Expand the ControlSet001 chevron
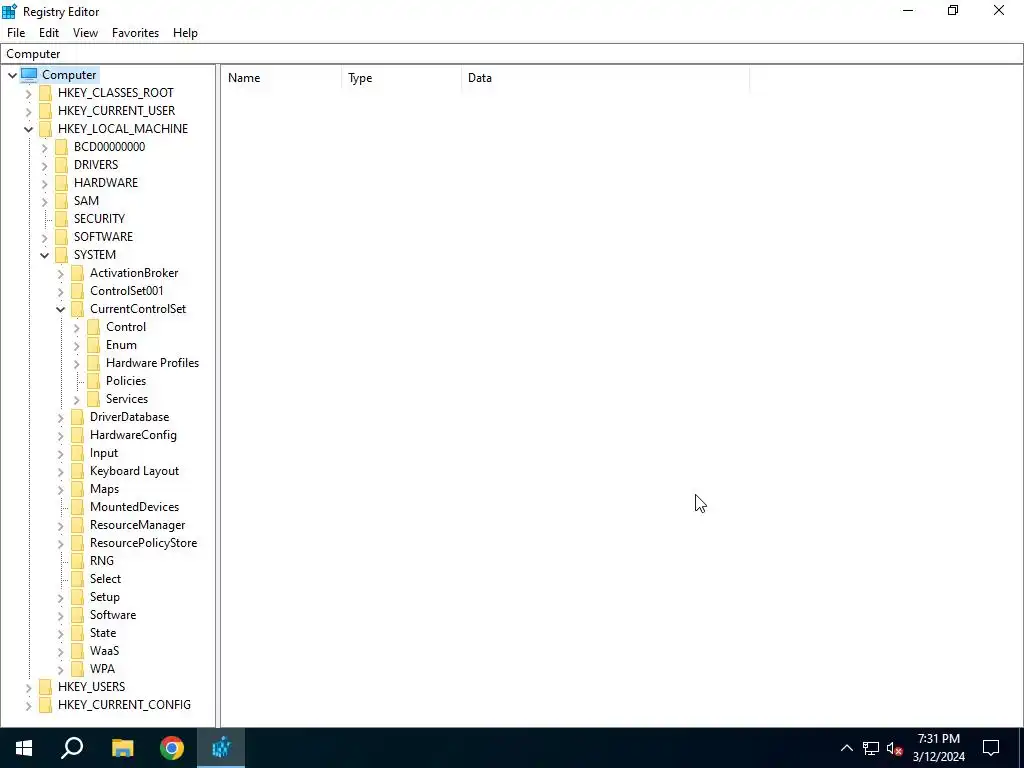Screen dimensions: 1024x768 [x=60, y=291]
